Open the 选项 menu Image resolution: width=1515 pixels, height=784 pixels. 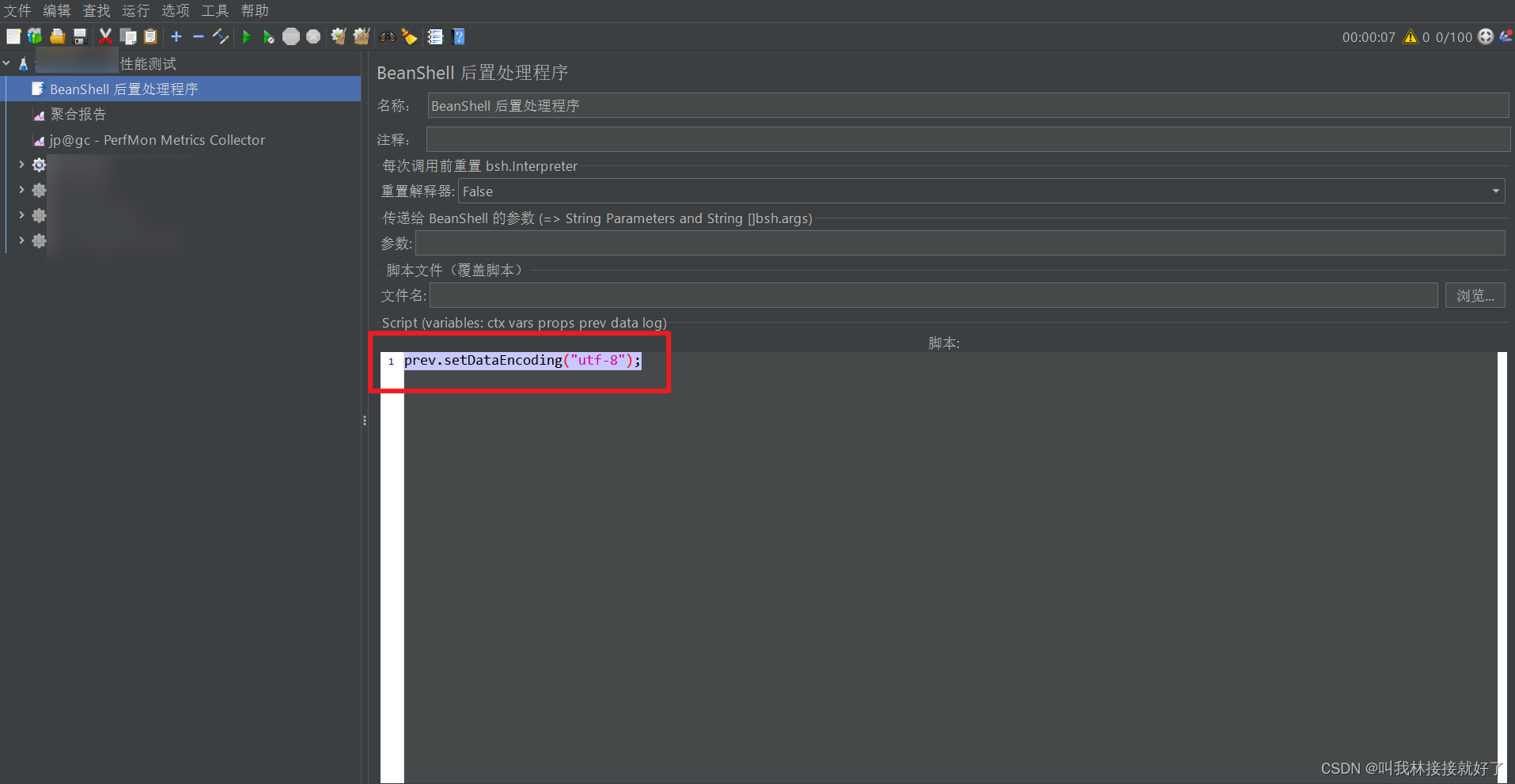(176, 10)
